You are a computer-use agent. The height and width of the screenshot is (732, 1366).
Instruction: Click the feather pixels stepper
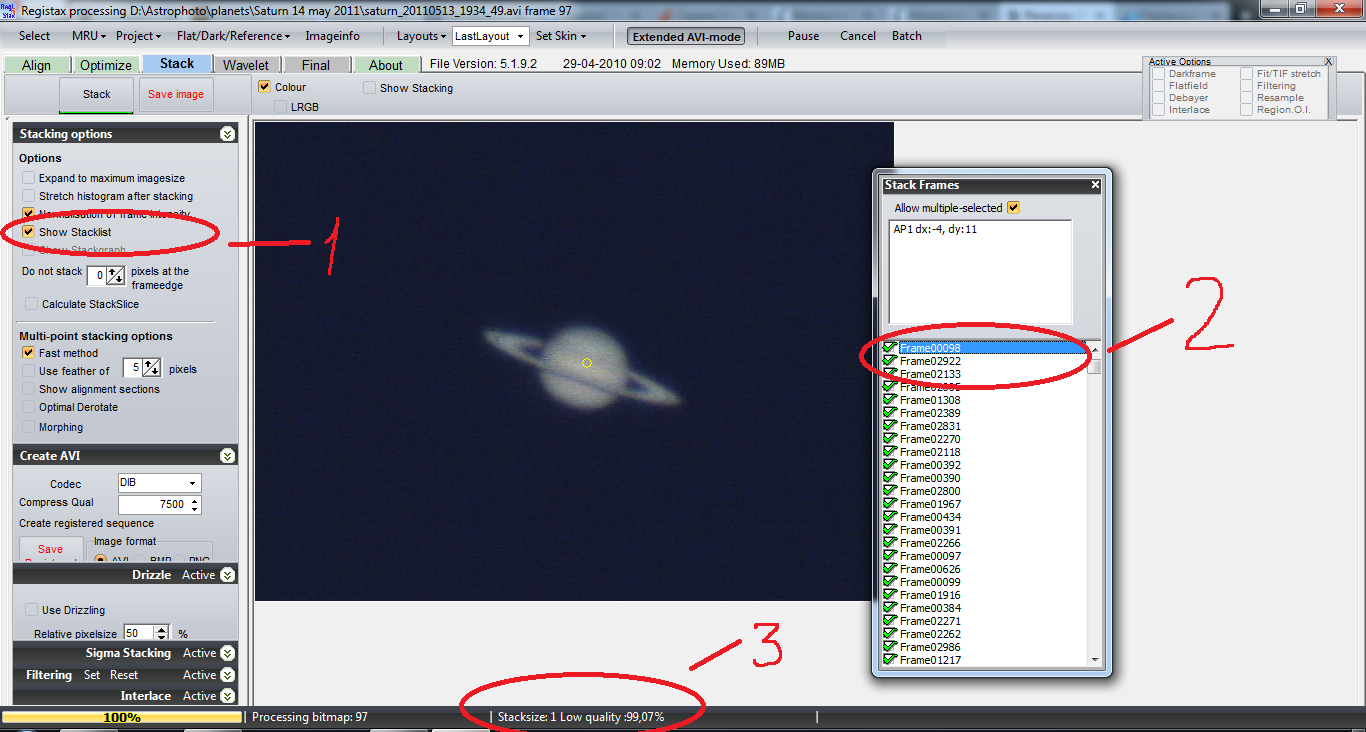[x=152, y=368]
